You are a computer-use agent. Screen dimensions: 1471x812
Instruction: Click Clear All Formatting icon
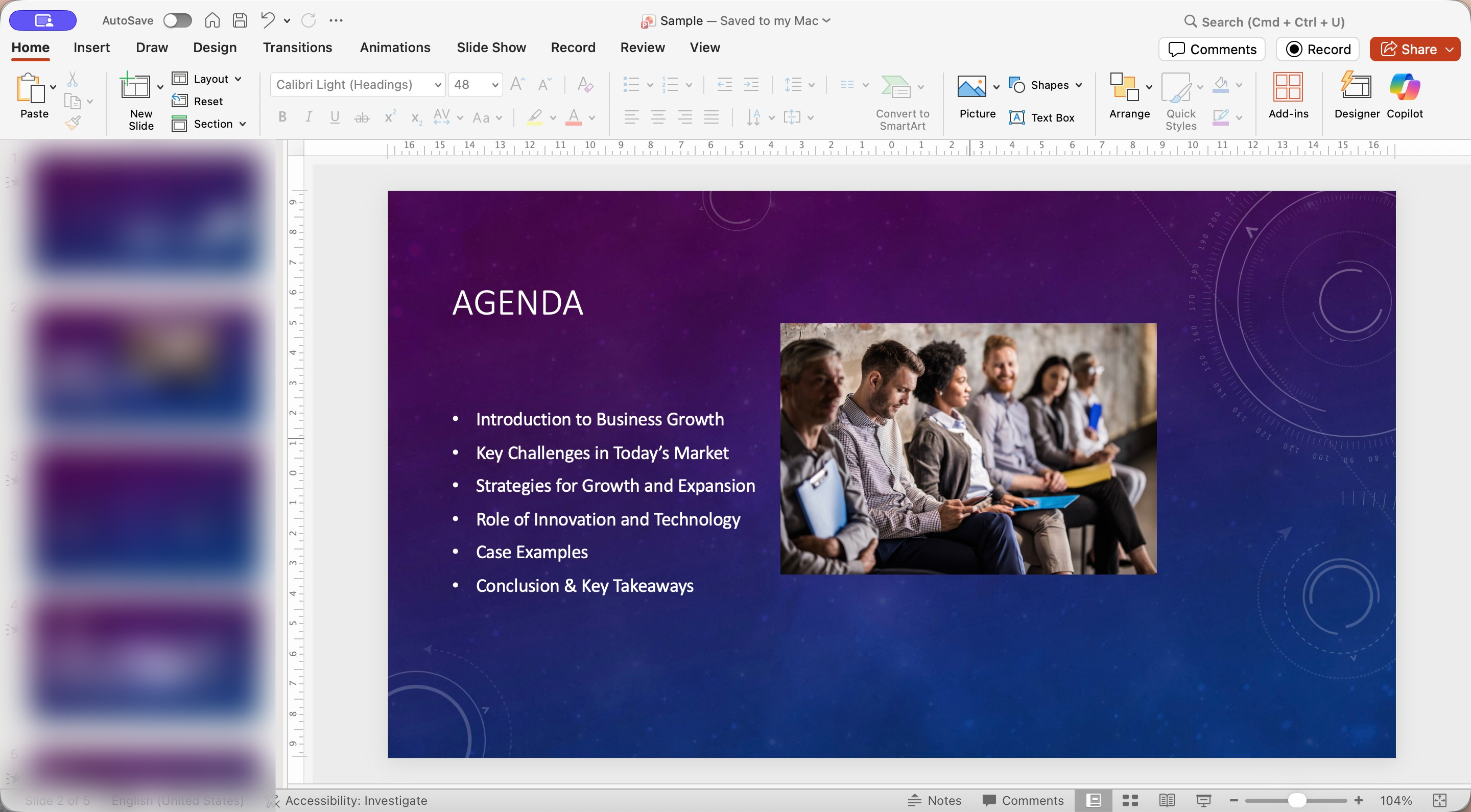pyautogui.click(x=585, y=84)
